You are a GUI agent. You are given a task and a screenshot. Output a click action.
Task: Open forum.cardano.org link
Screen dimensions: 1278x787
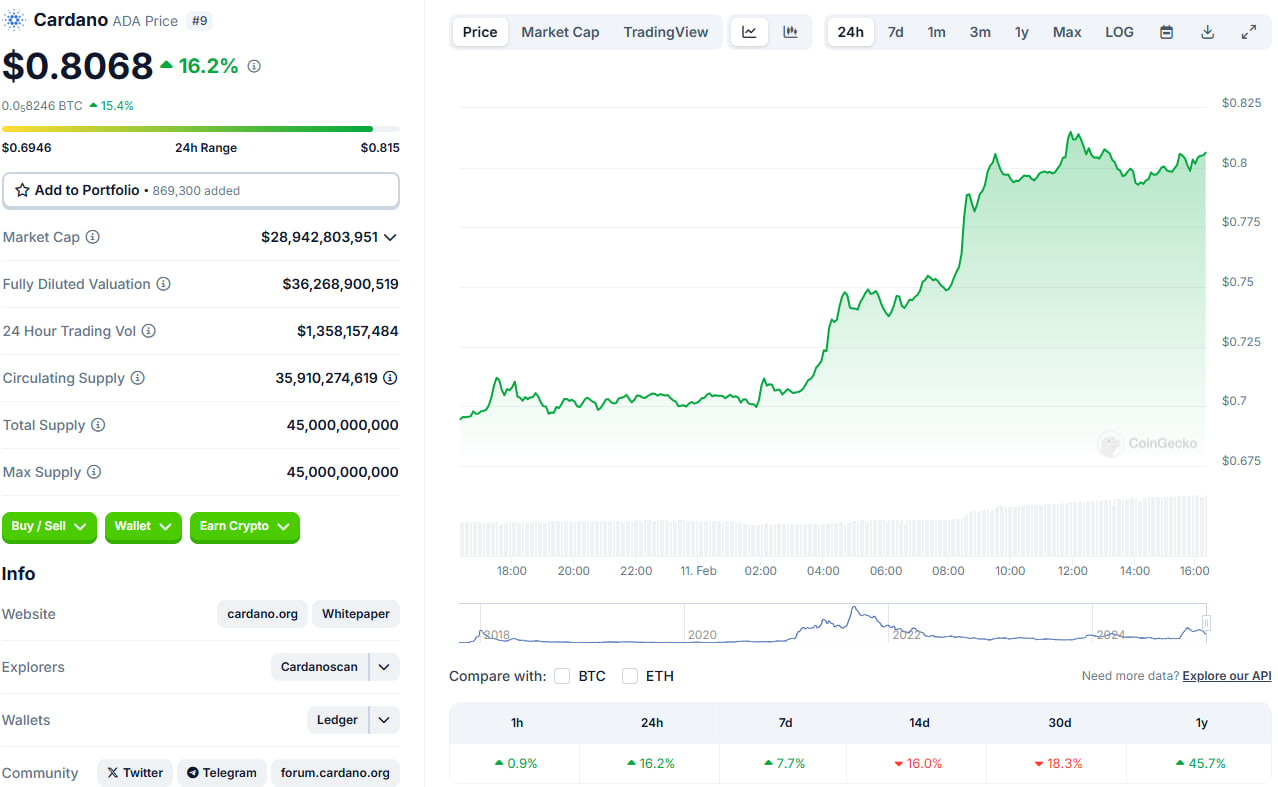pos(335,773)
